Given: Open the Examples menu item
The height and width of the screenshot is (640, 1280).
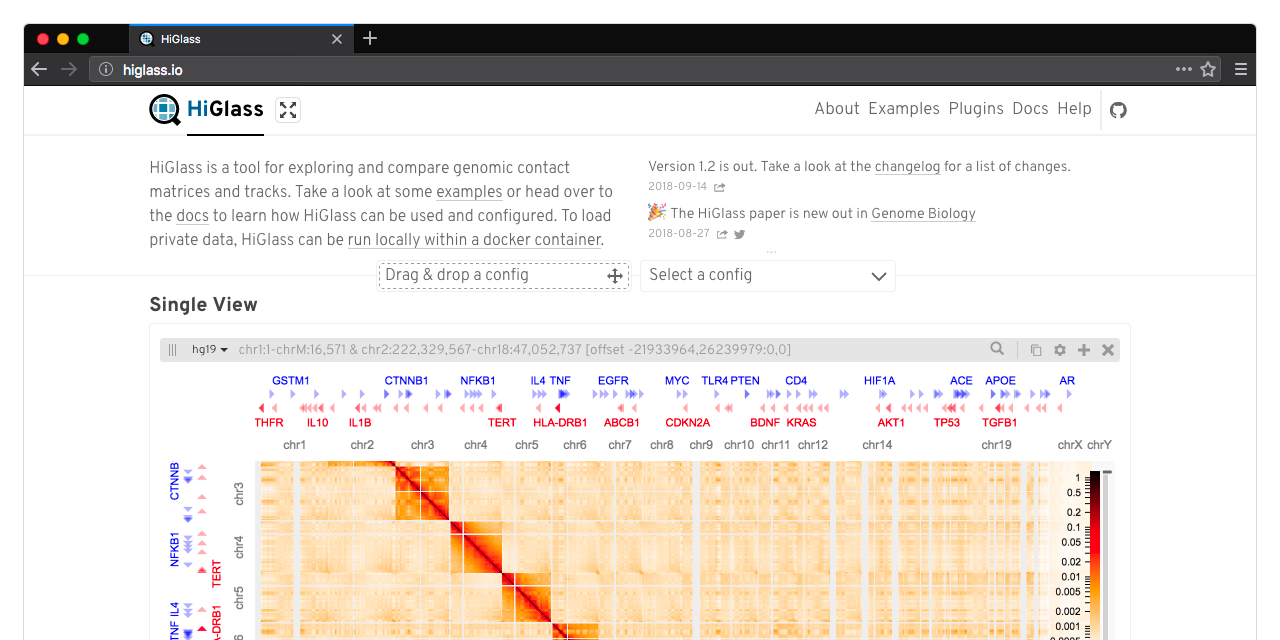Looking at the screenshot, I should (x=904, y=109).
